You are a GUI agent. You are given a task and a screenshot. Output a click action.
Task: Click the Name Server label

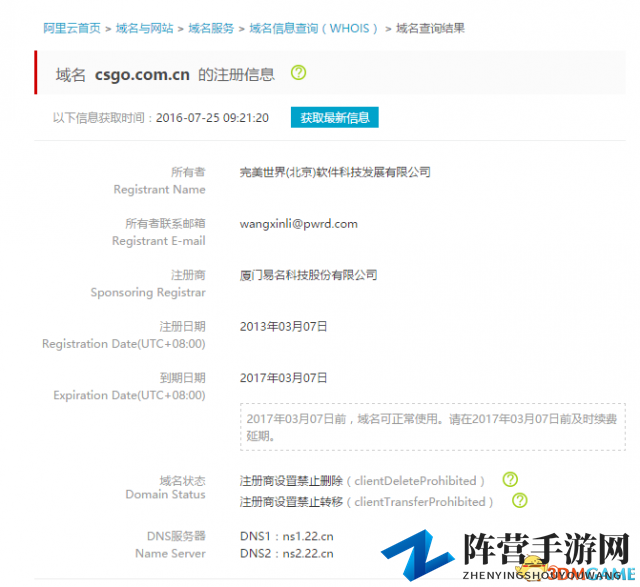click(x=171, y=554)
